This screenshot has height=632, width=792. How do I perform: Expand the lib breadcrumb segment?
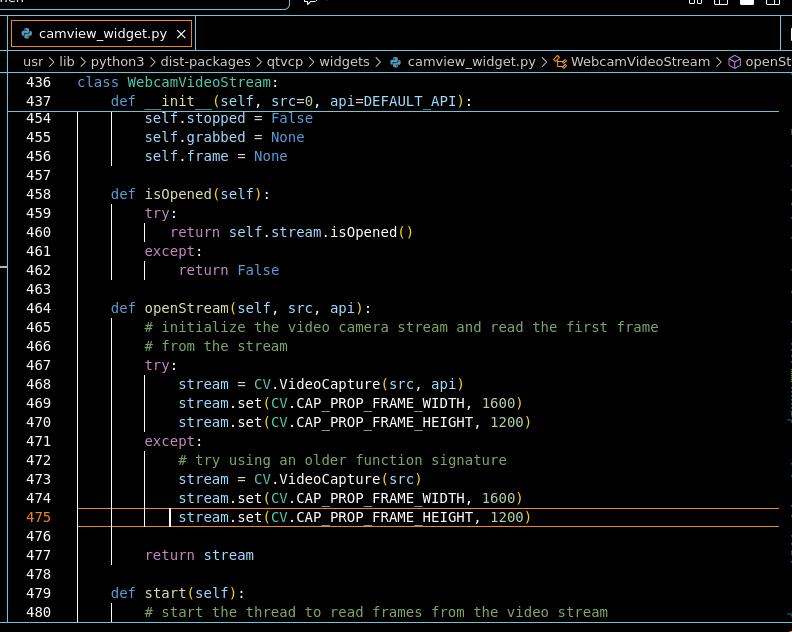tap(67, 62)
